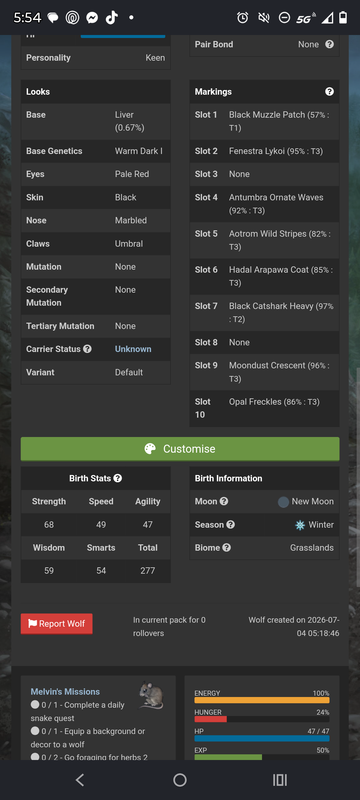This screenshot has height=800, width=360.
Task: Open the Melvin's Missions link
Action: coord(65,692)
